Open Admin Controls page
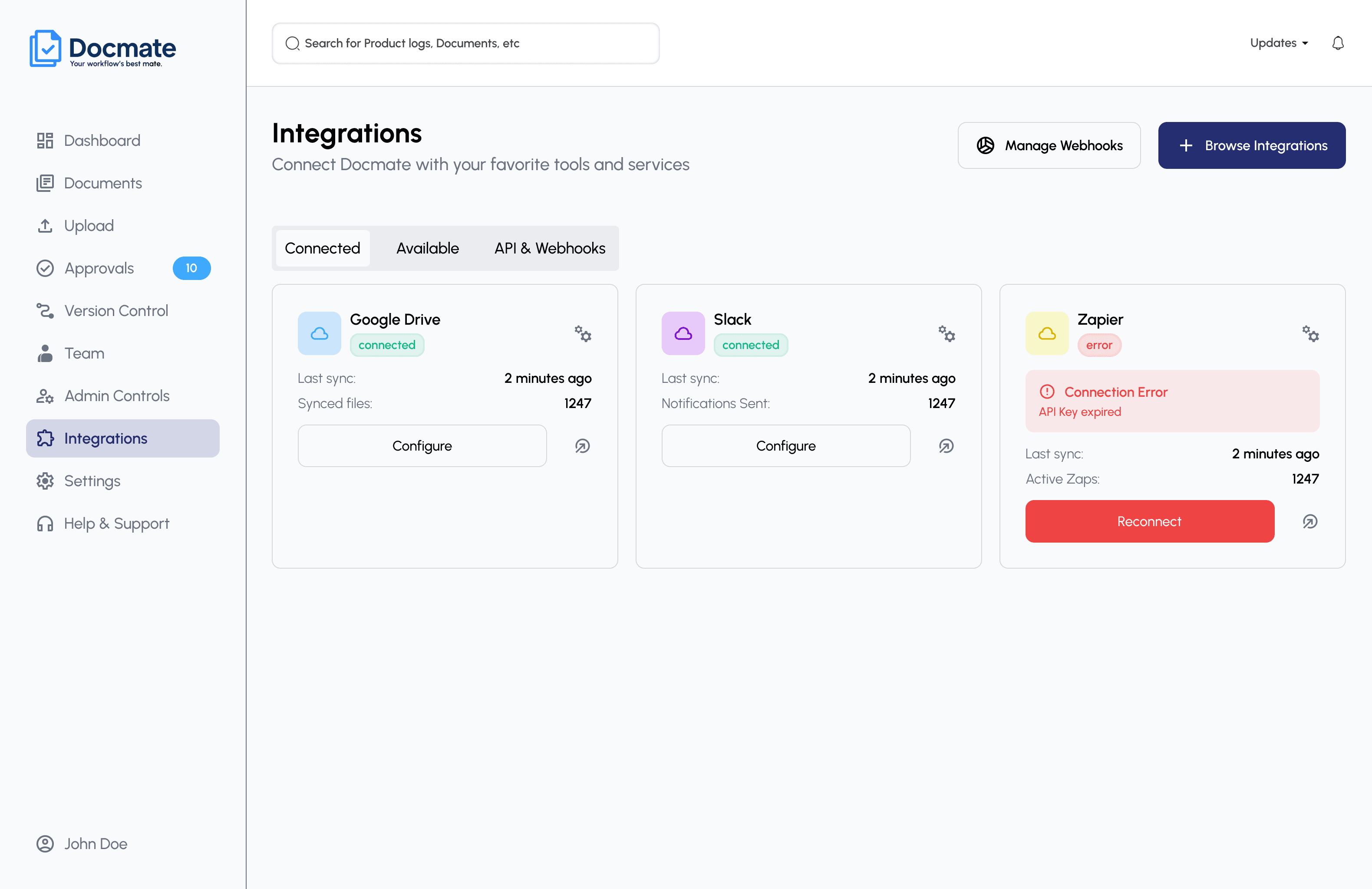Screen dimensions: 1372x889 123,396
